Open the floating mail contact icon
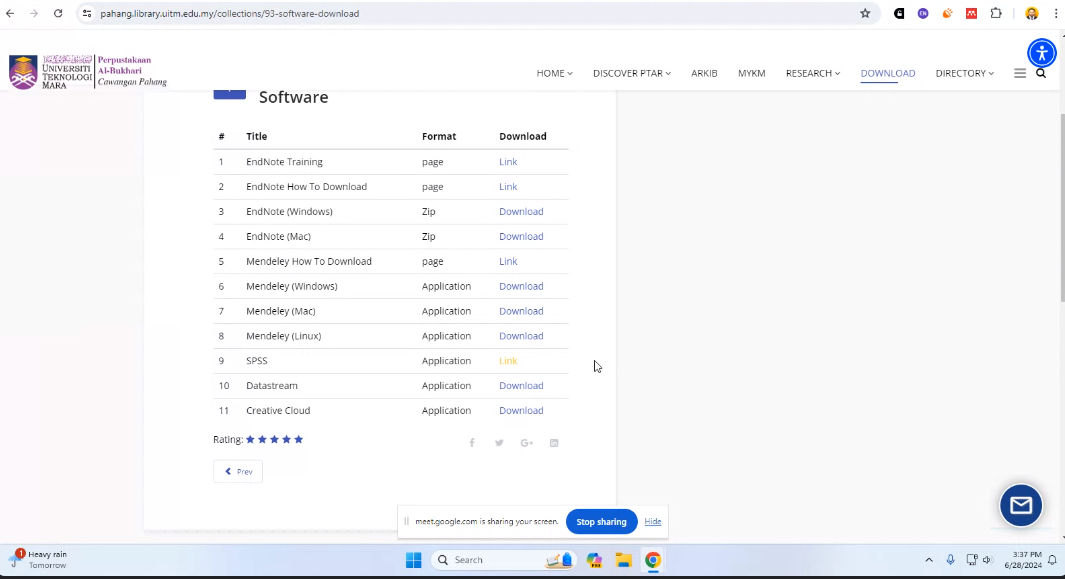The height and width of the screenshot is (579, 1065). (1020, 505)
